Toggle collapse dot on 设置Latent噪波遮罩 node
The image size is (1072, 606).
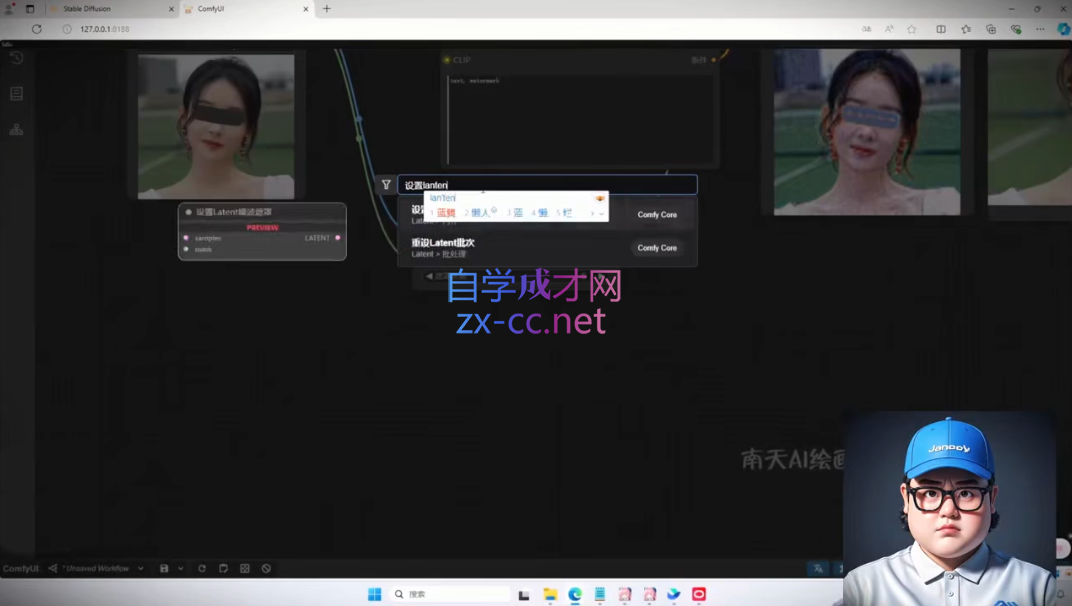[188, 212]
